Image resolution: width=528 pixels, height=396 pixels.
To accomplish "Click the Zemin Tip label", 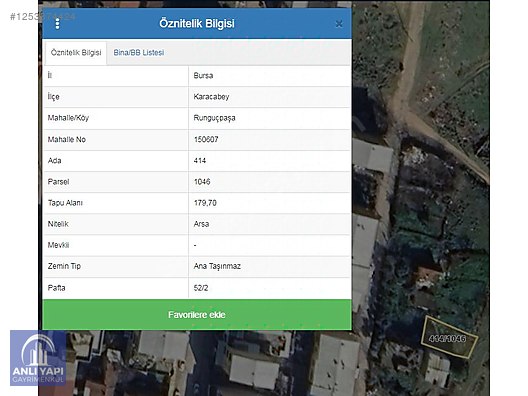I will coord(64,266).
